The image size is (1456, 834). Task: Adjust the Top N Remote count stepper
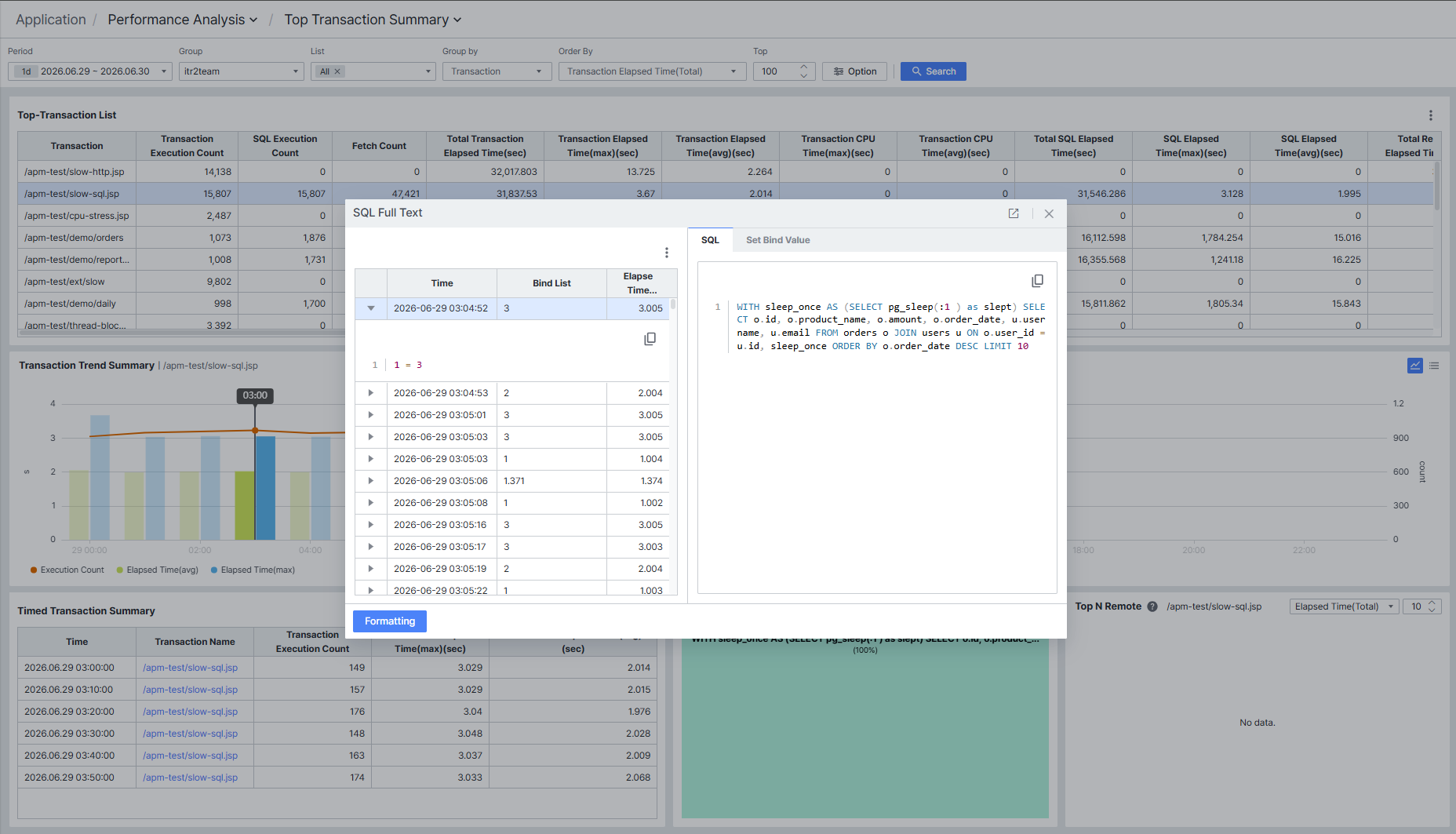tap(1432, 606)
